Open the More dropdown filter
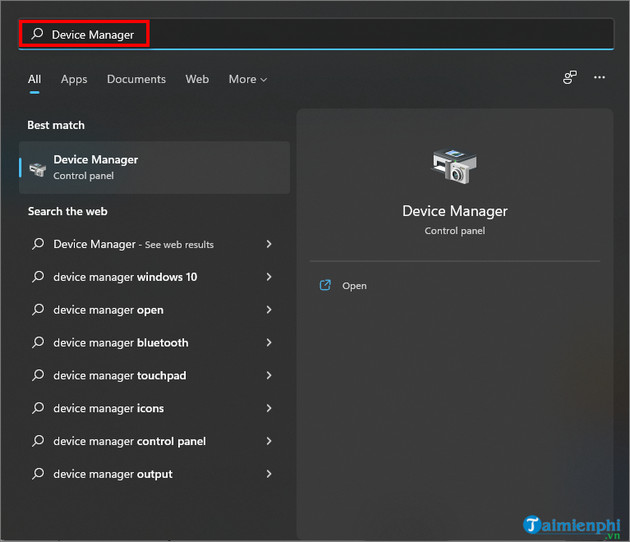Viewport: 630px width, 542px height. [x=248, y=79]
